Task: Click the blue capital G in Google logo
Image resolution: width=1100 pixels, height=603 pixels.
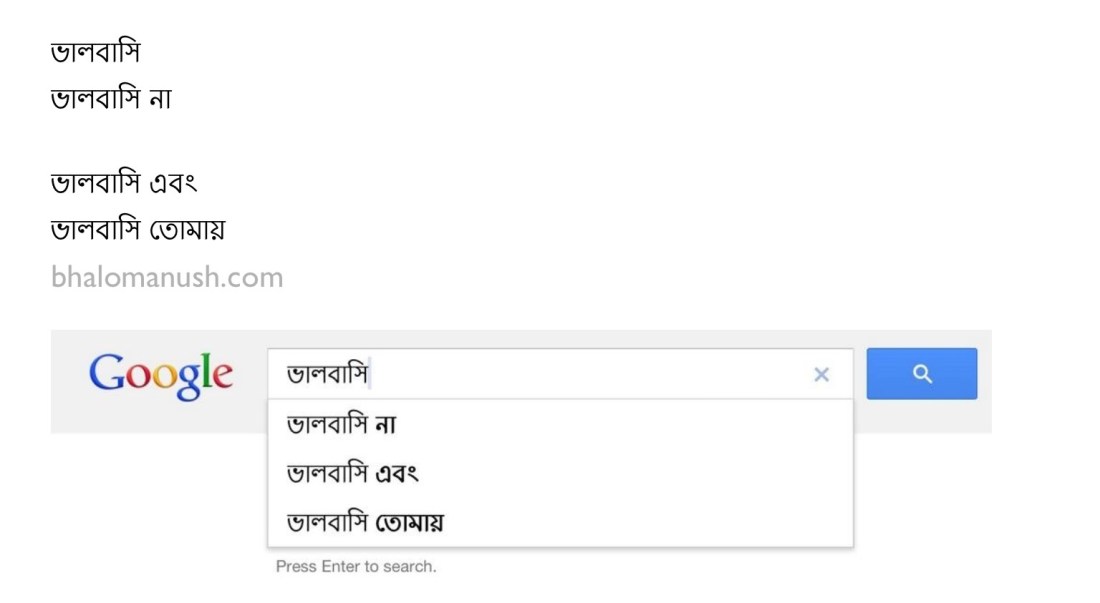Action: [x=105, y=373]
